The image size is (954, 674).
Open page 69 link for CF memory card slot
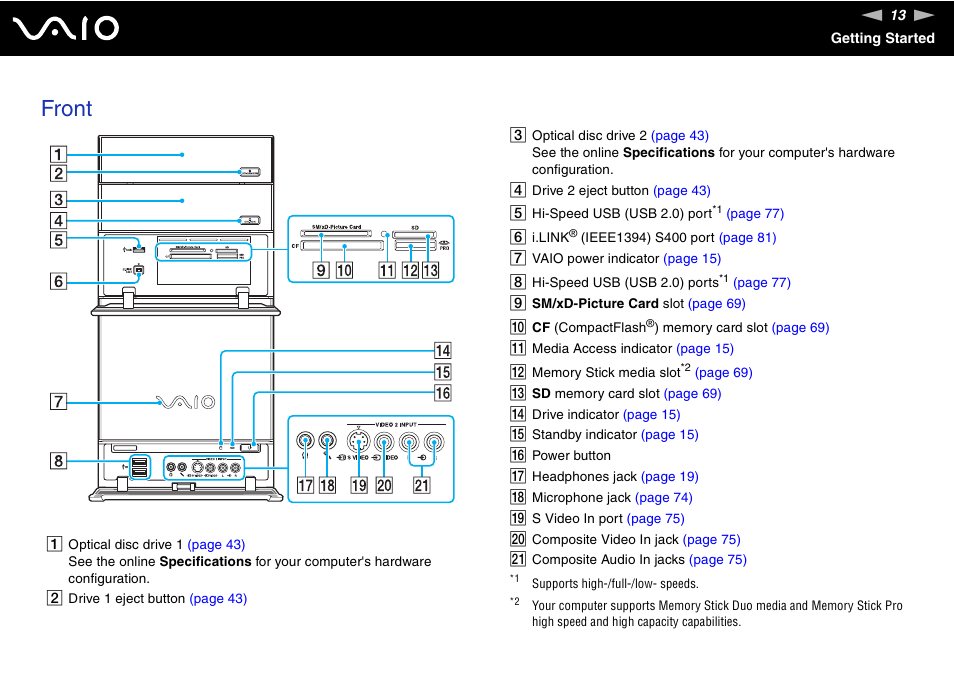800,328
